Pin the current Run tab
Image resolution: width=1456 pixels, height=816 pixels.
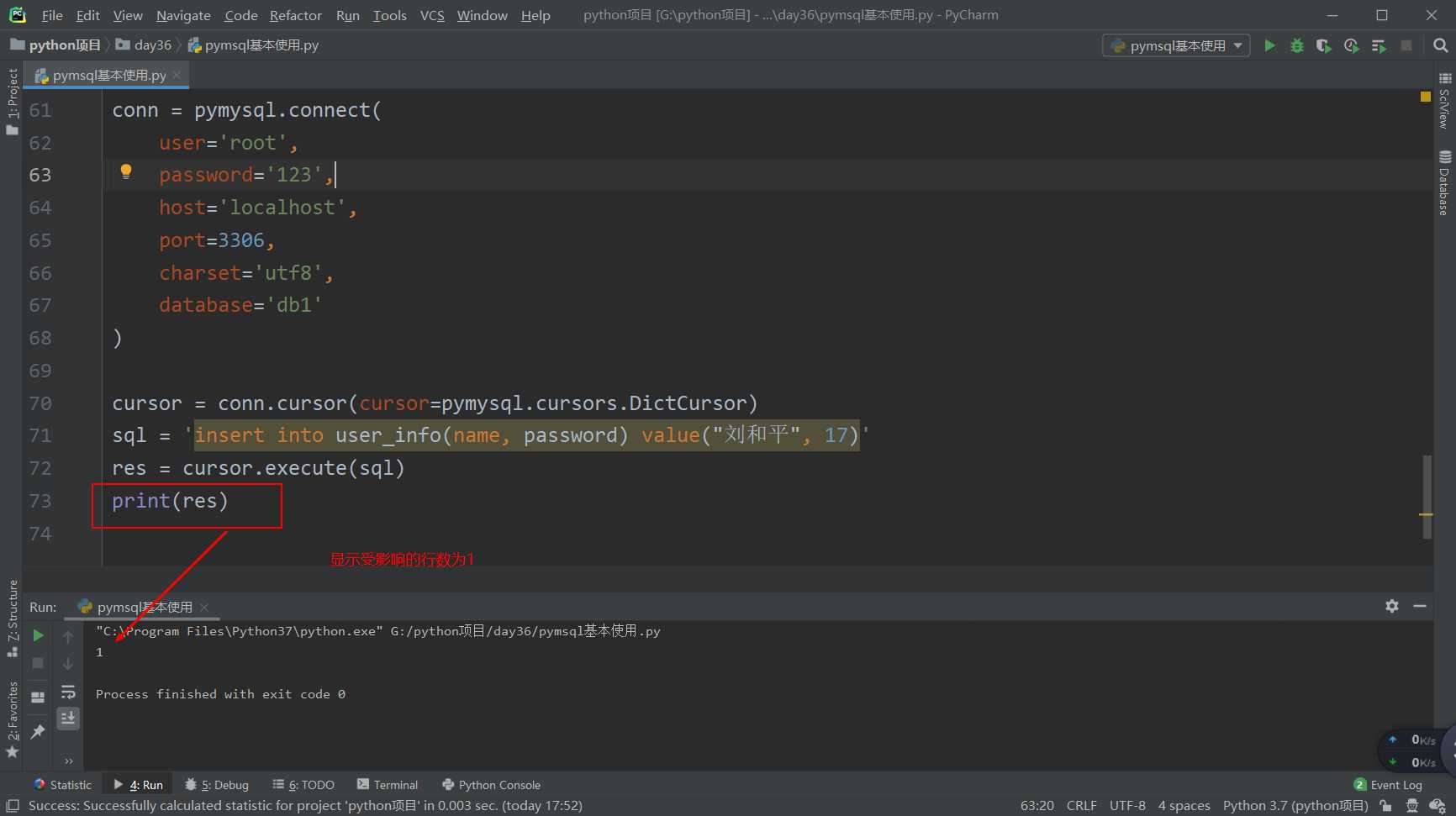click(38, 732)
